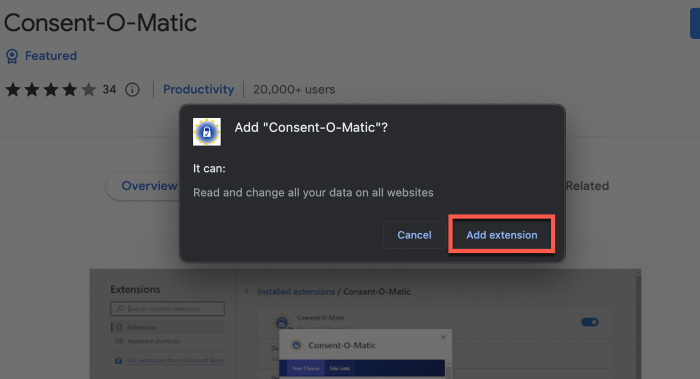This screenshot has height=379, width=700.
Task: Click Get extensions from Microsoft Store link
Action: point(175,360)
